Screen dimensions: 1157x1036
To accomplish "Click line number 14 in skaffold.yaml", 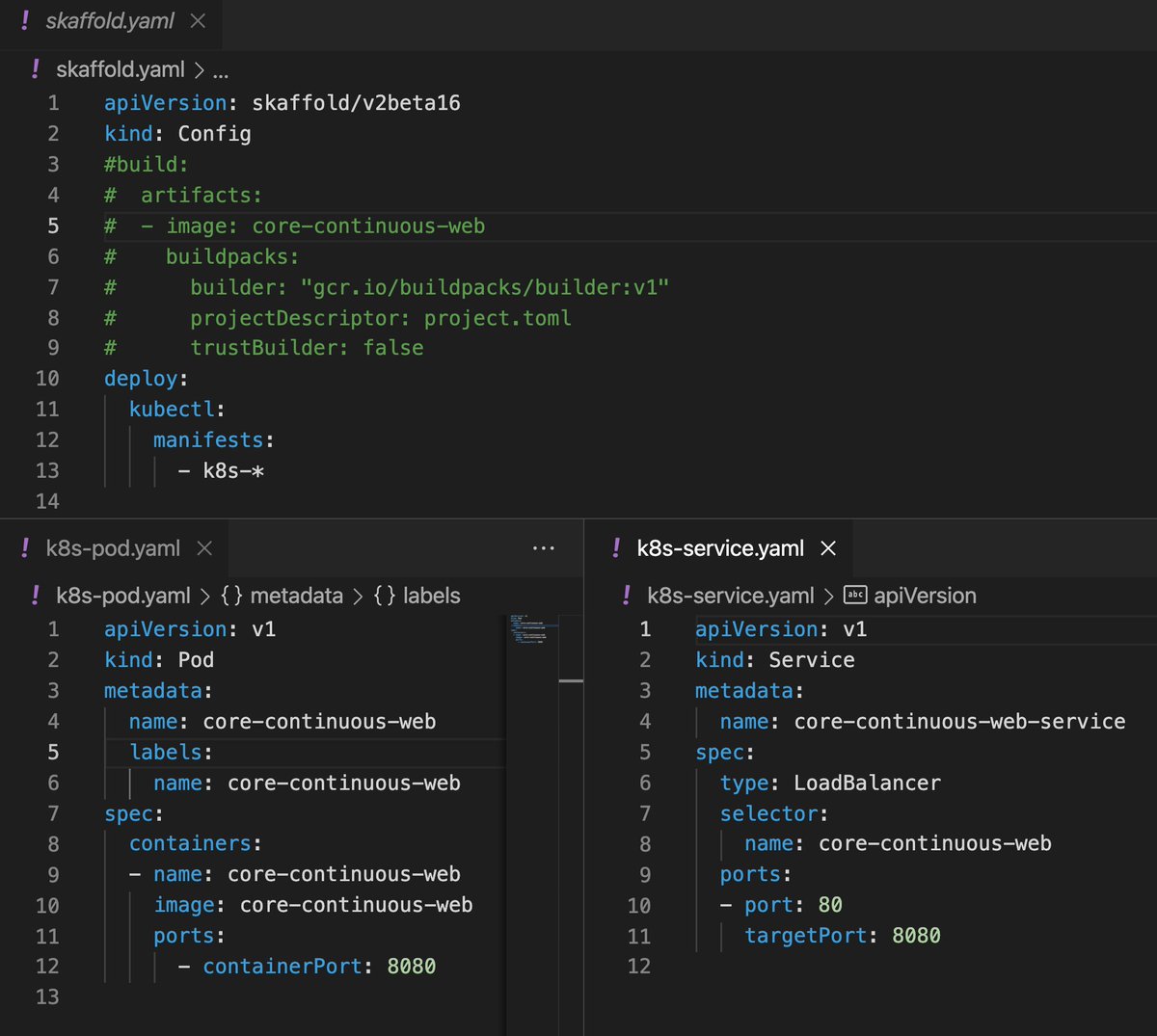I will (47, 501).
